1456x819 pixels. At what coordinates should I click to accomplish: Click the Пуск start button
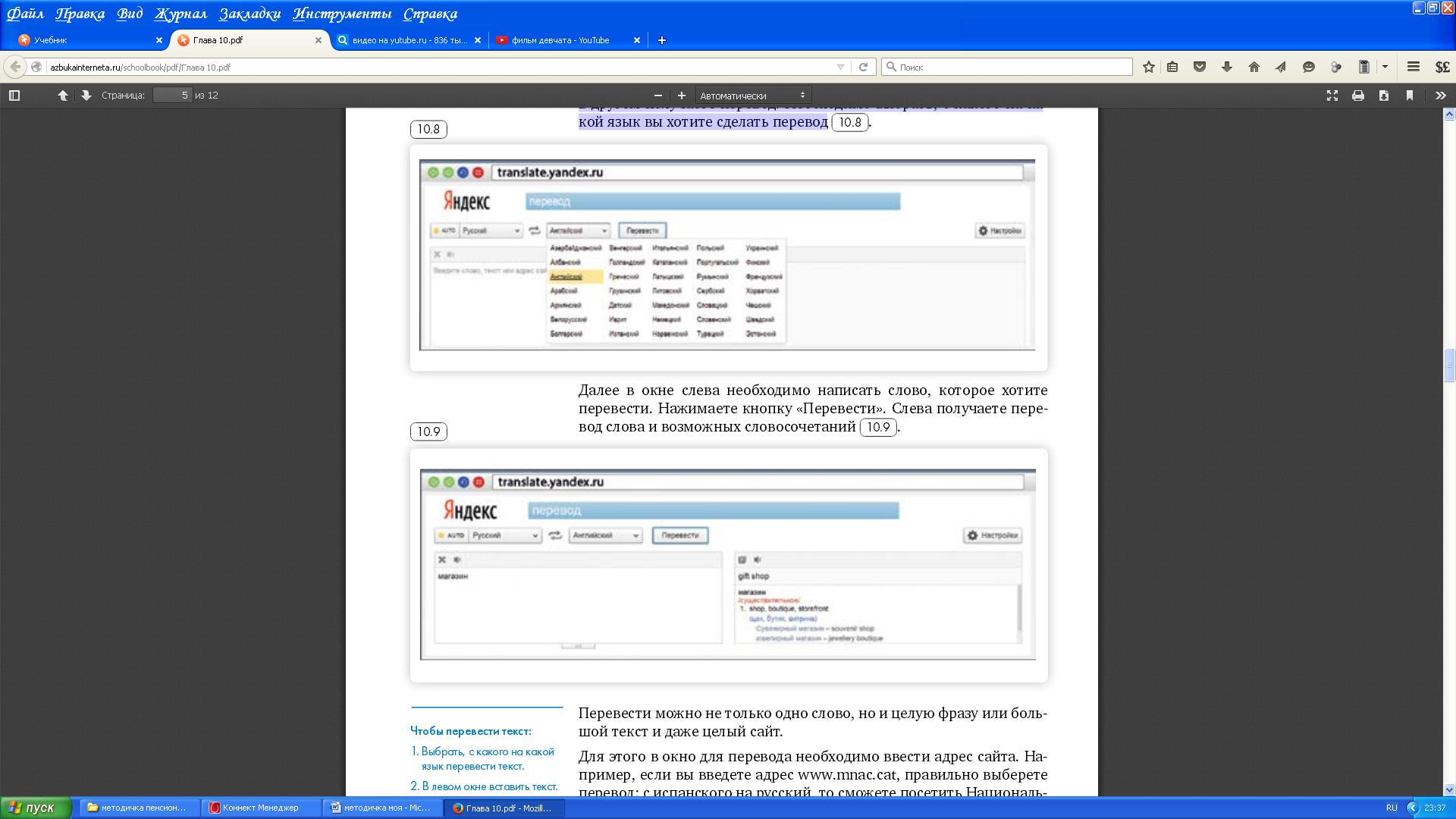[35, 808]
